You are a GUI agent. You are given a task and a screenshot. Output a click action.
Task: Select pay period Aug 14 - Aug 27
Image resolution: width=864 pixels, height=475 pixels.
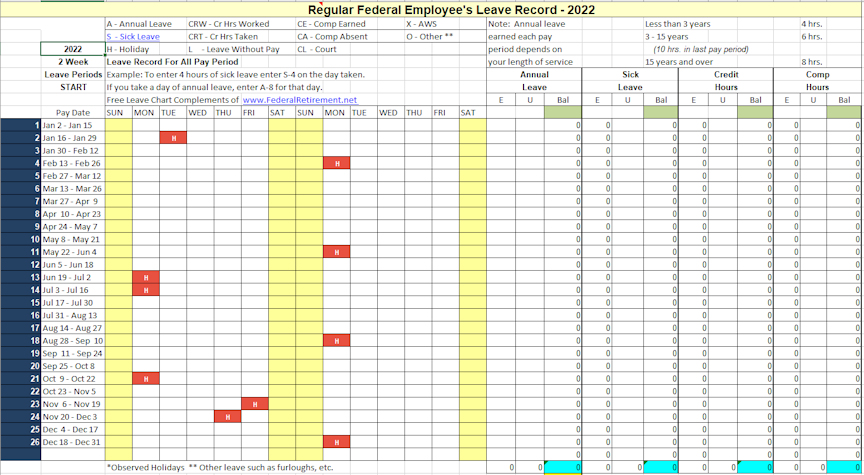[73, 328]
